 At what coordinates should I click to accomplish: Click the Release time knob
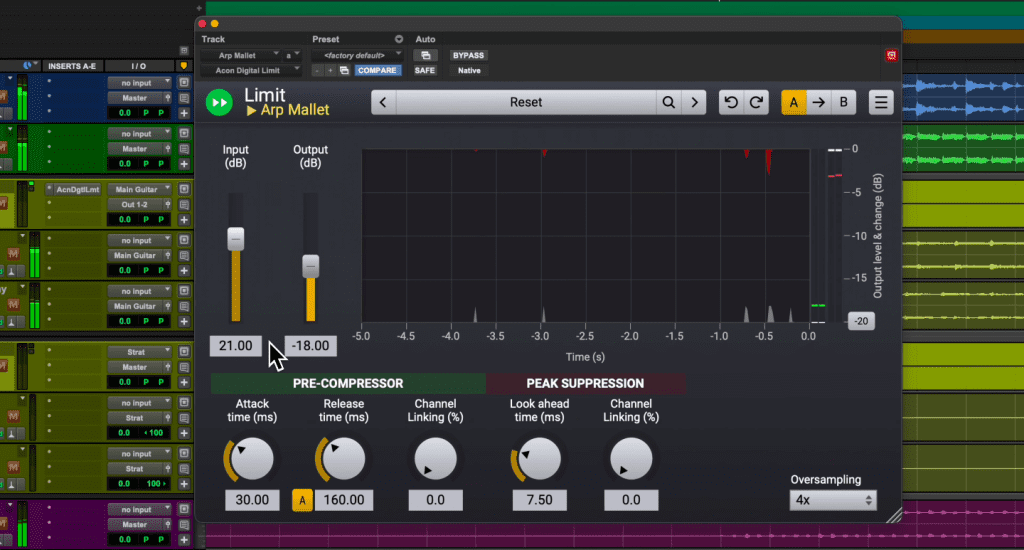pyautogui.click(x=344, y=459)
